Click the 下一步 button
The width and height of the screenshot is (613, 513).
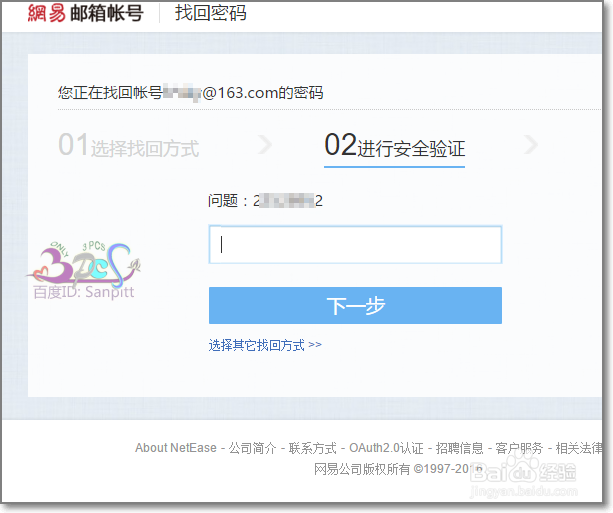pos(355,305)
